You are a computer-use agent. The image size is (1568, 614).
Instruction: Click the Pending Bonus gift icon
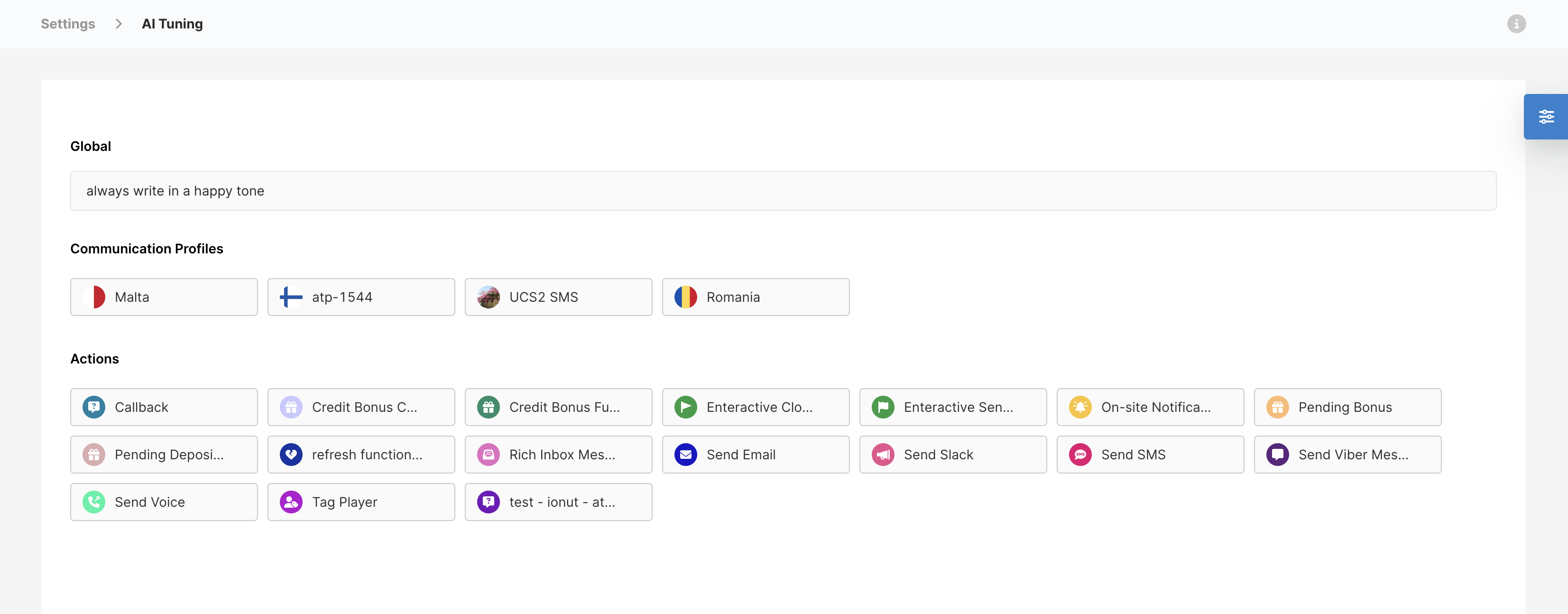[1277, 407]
